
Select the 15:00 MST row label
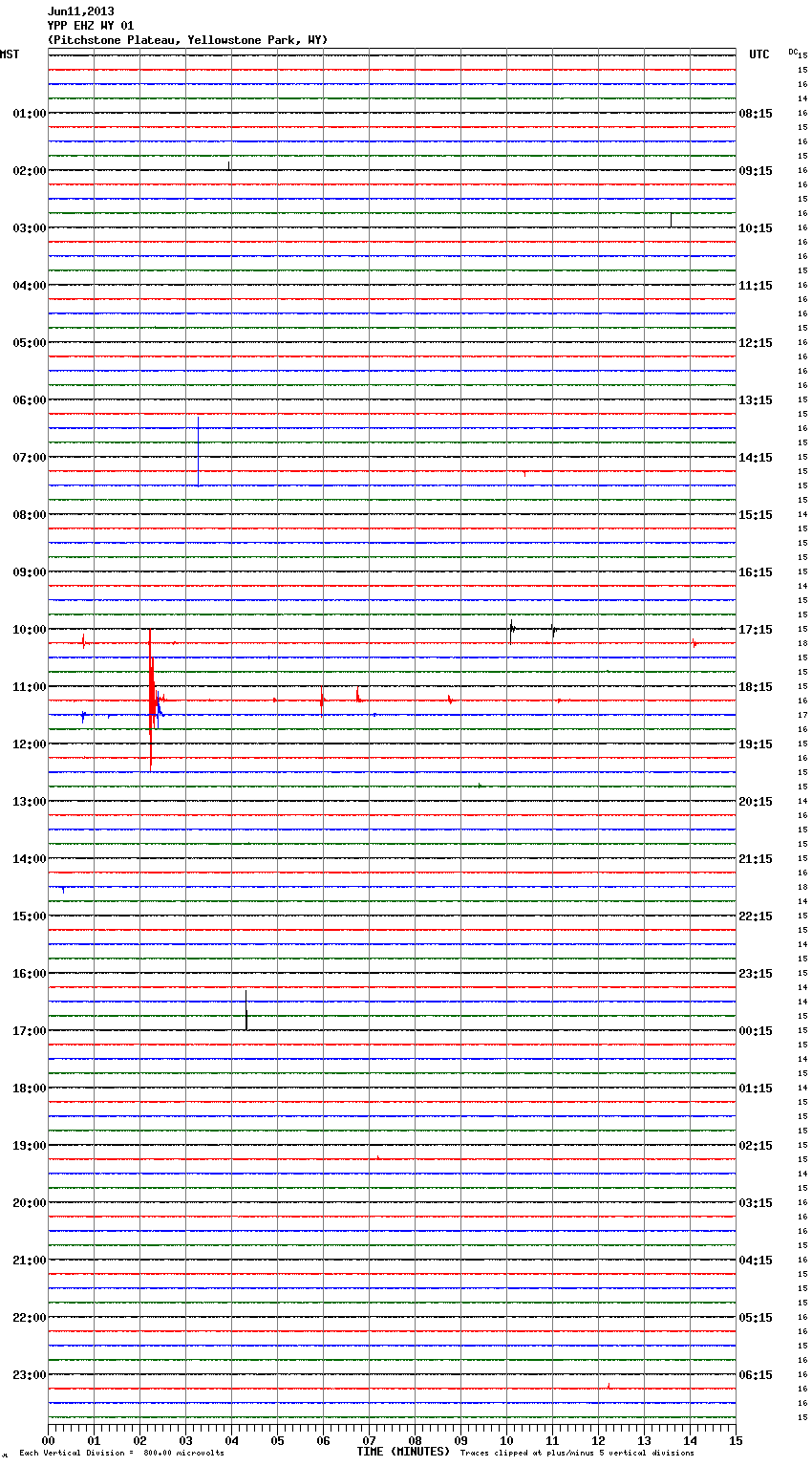(29, 916)
